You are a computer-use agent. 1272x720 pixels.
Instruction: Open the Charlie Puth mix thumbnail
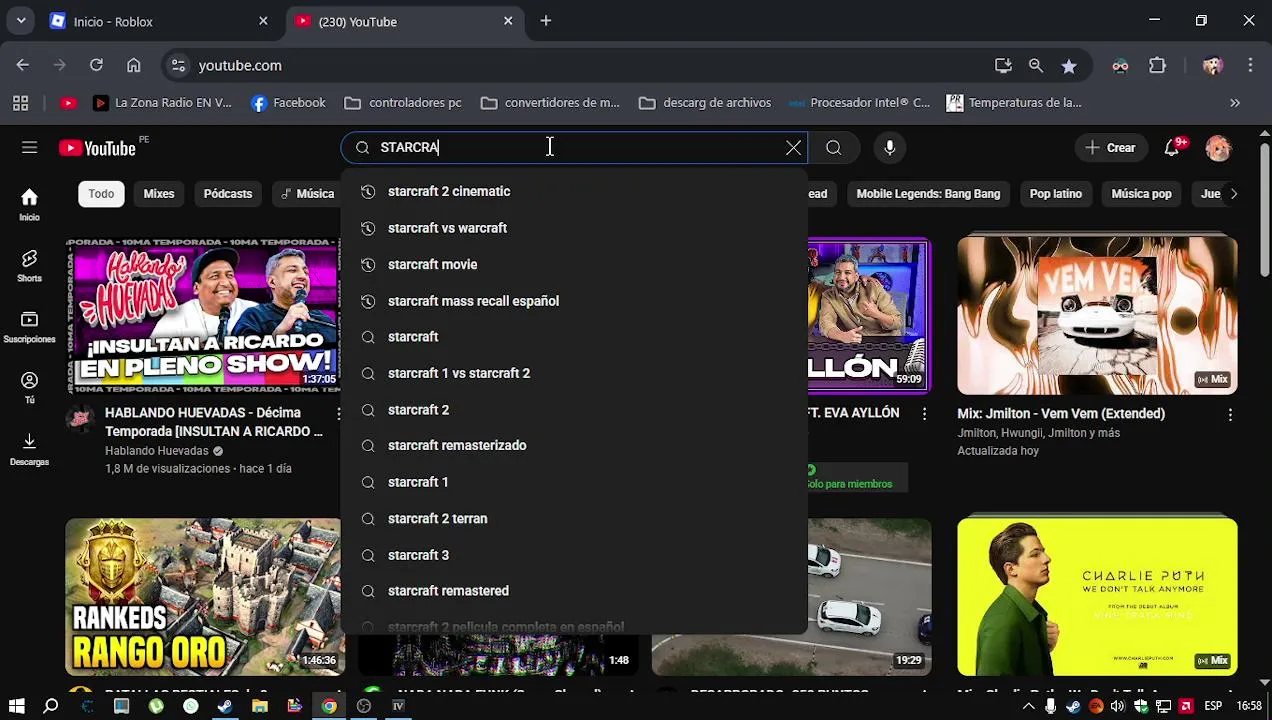1097,596
